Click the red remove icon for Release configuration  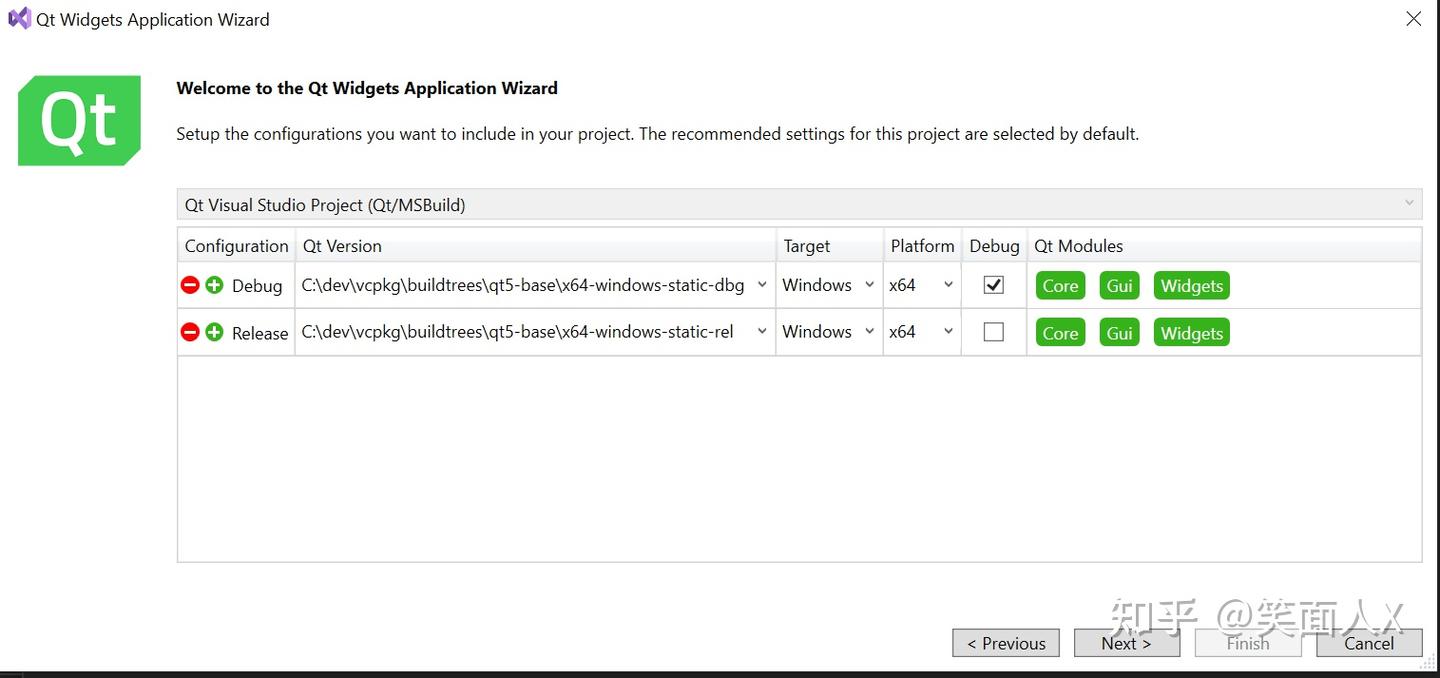click(x=190, y=332)
